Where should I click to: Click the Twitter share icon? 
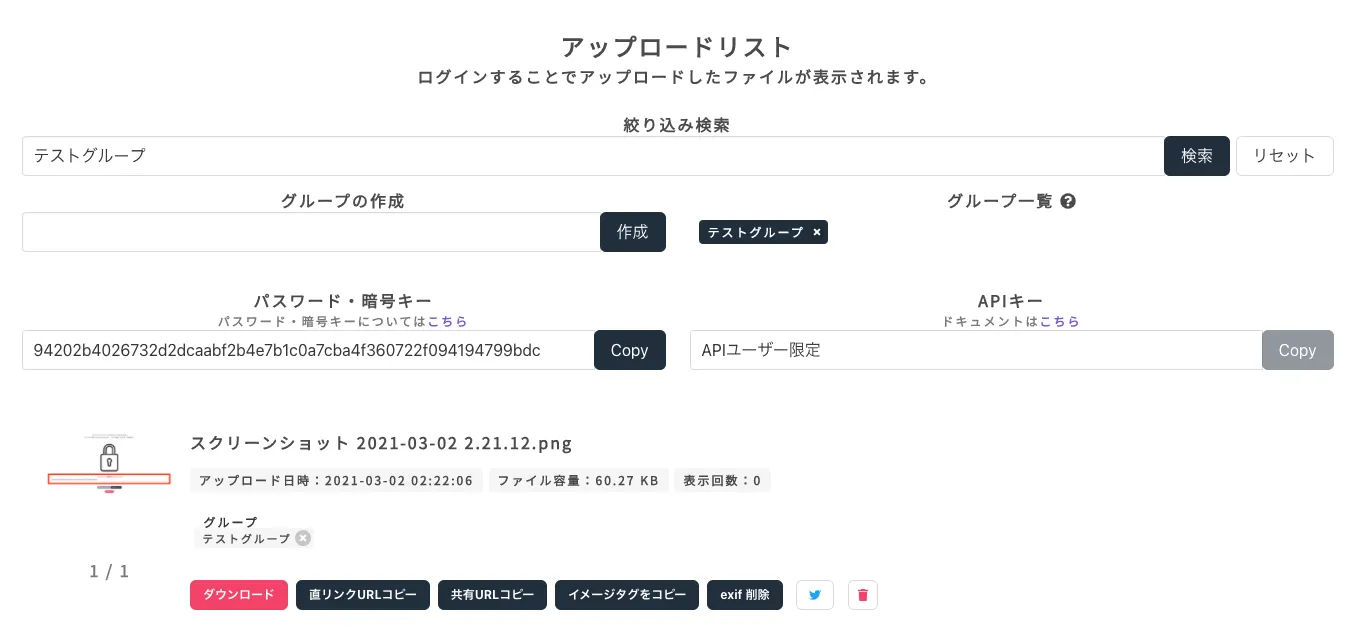pyautogui.click(x=815, y=595)
